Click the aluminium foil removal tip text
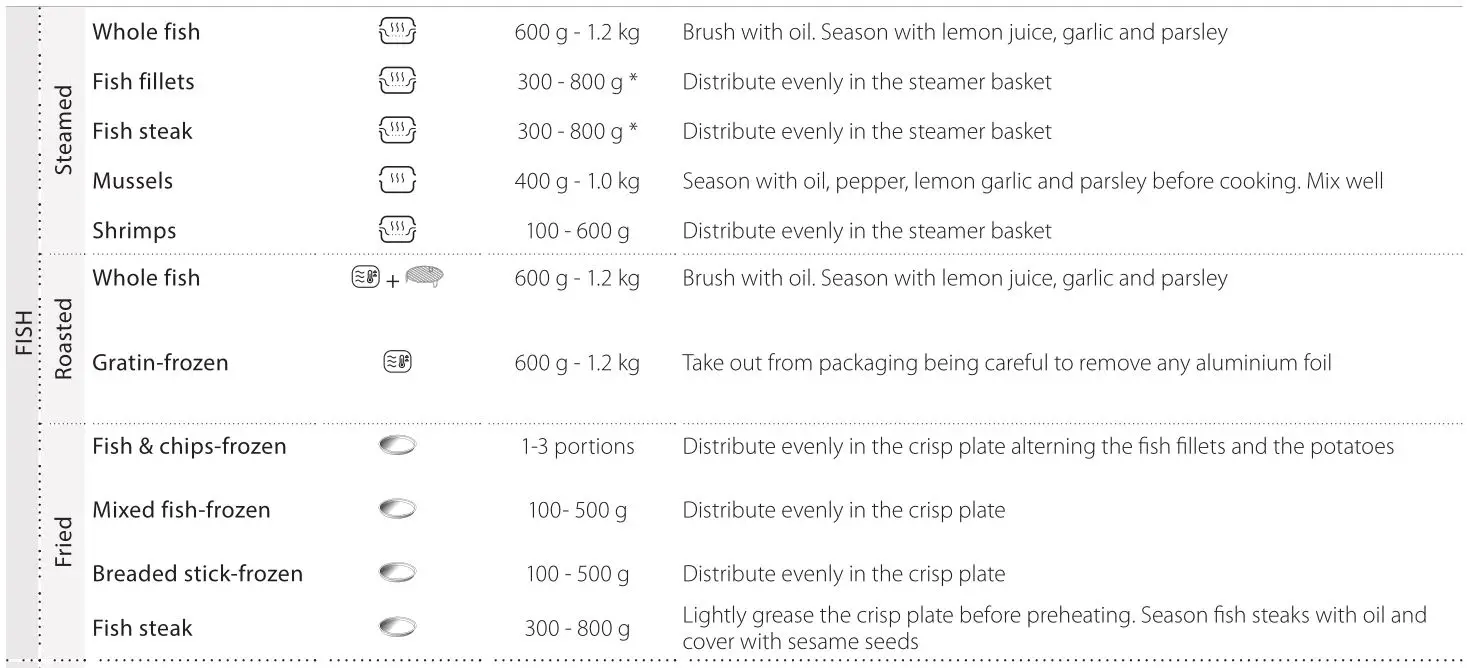Image resolution: width=1467 pixels, height=668 pixels. click(1006, 363)
